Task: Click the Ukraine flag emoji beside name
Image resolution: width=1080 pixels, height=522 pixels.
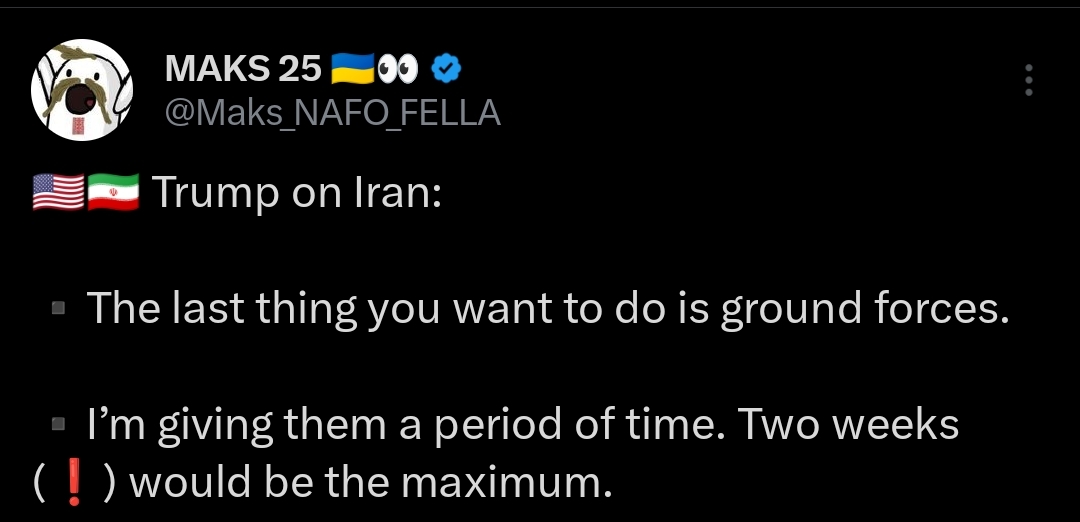Action: click(x=351, y=68)
